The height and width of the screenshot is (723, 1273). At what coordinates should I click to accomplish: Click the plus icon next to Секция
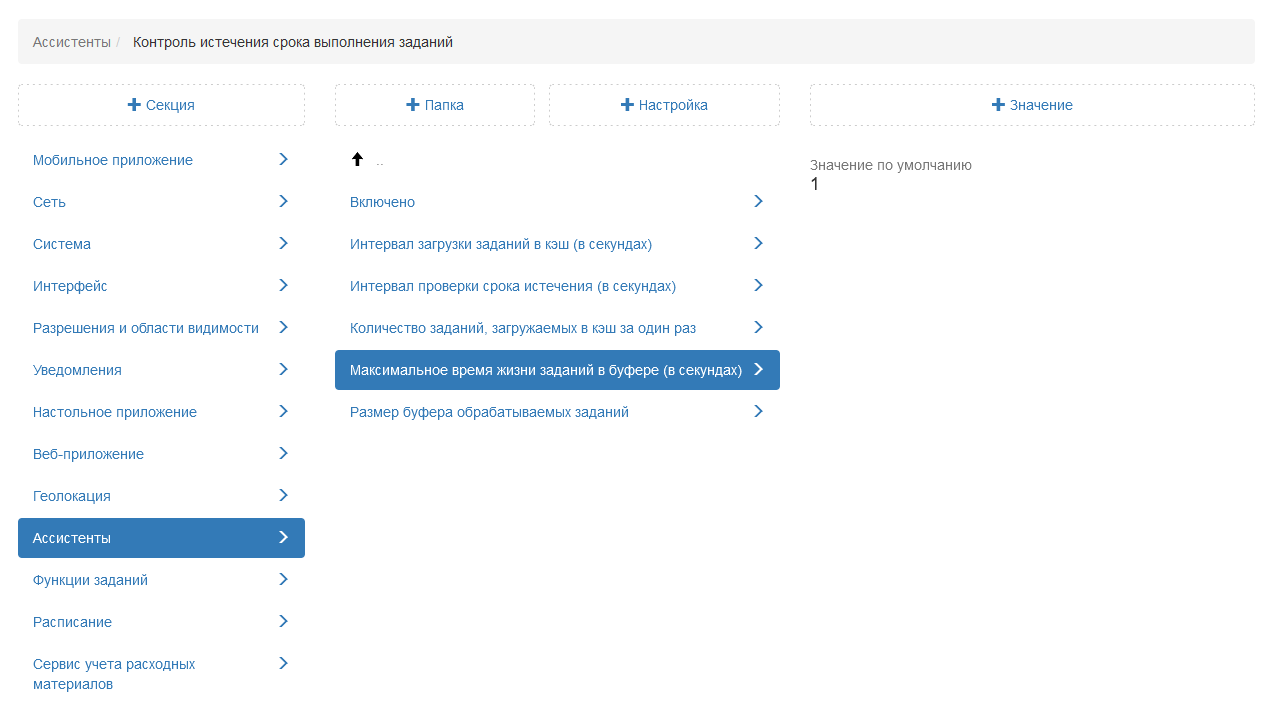pos(134,105)
